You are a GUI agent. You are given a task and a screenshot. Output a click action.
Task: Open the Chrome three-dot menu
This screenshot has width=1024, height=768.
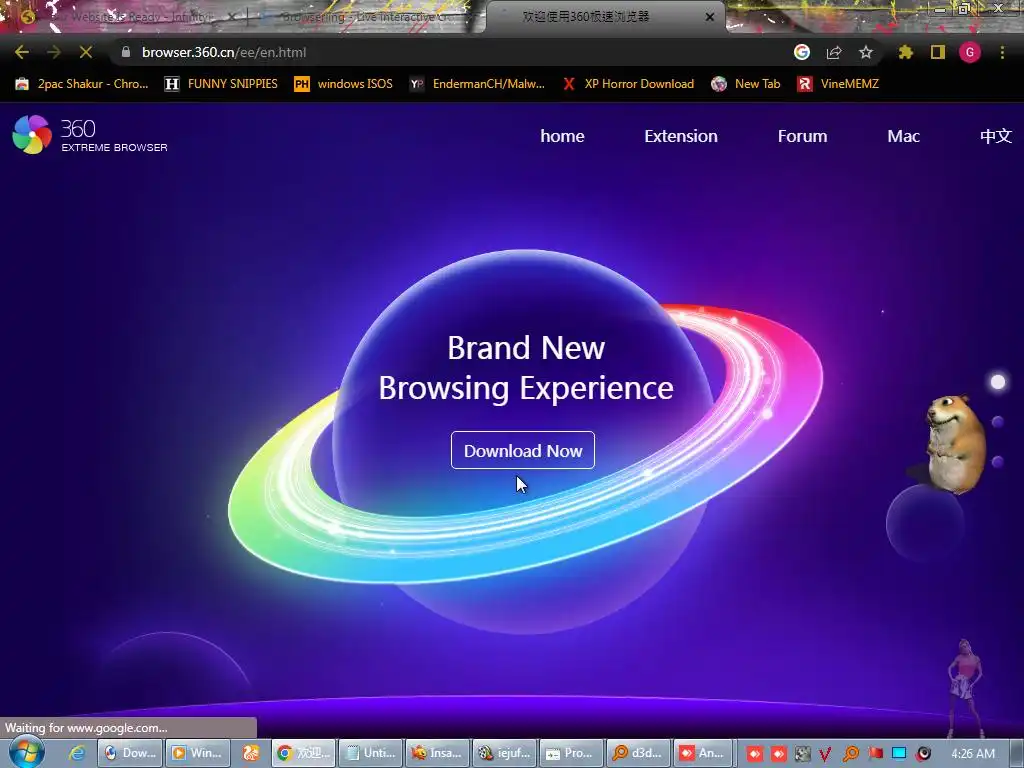coord(1002,52)
